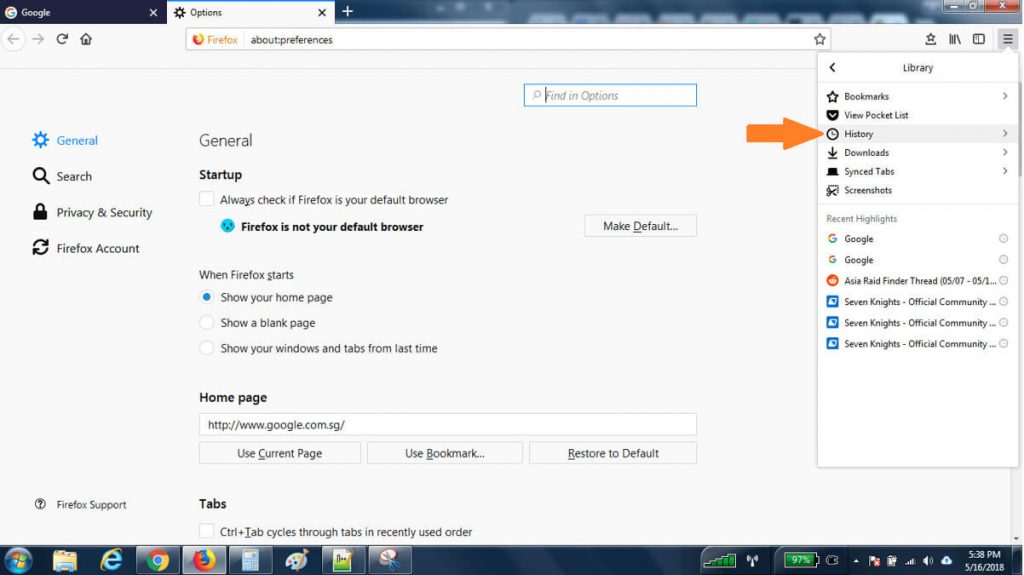Open the taskbar clock showing 5:38 PM
The height and width of the screenshot is (575, 1024).
click(984, 561)
